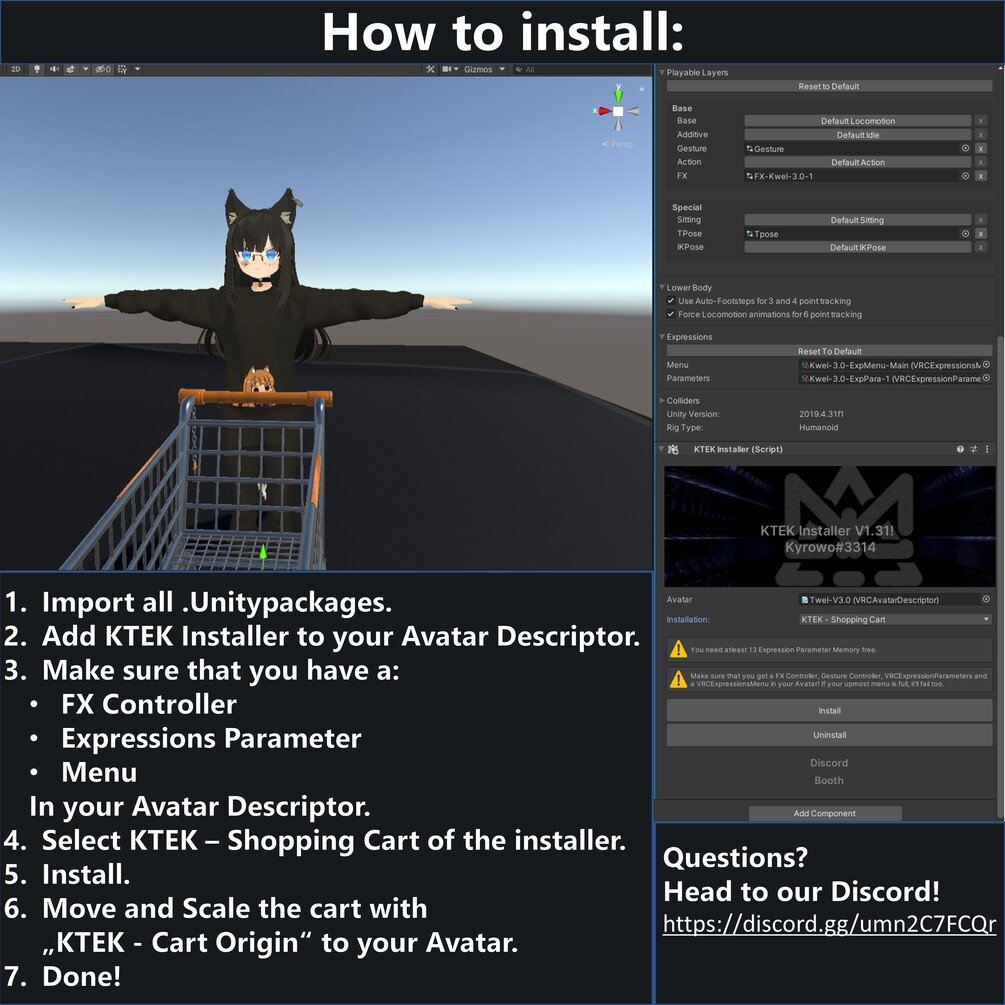Viewport: 1005px width, 1005px height.
Task: Remove the FX layer with its x button
Action: [x=981, y=176]
